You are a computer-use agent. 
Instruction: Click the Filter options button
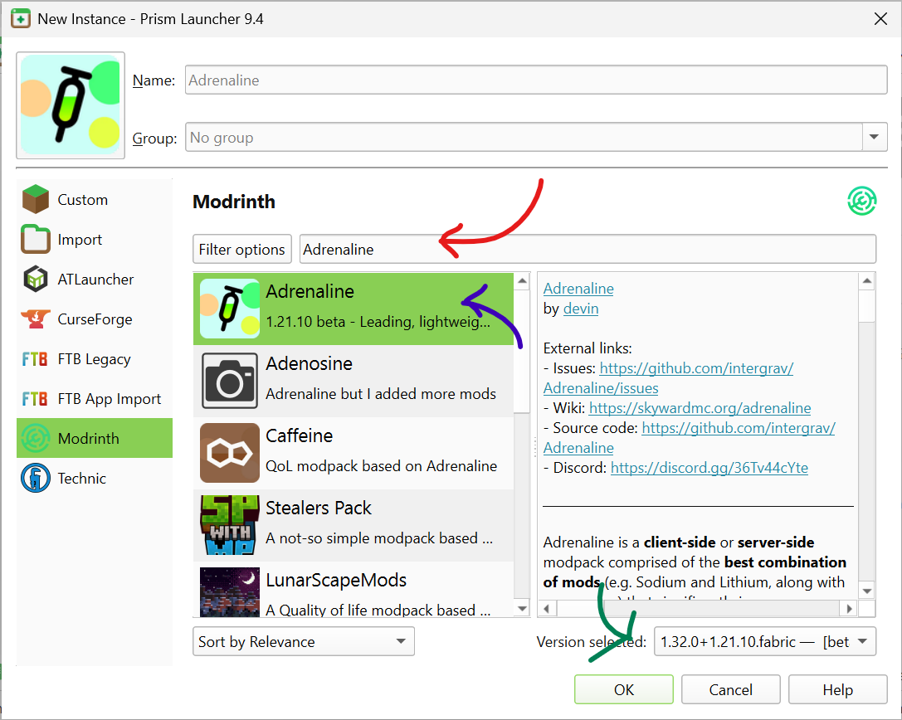tap(243, 249)
